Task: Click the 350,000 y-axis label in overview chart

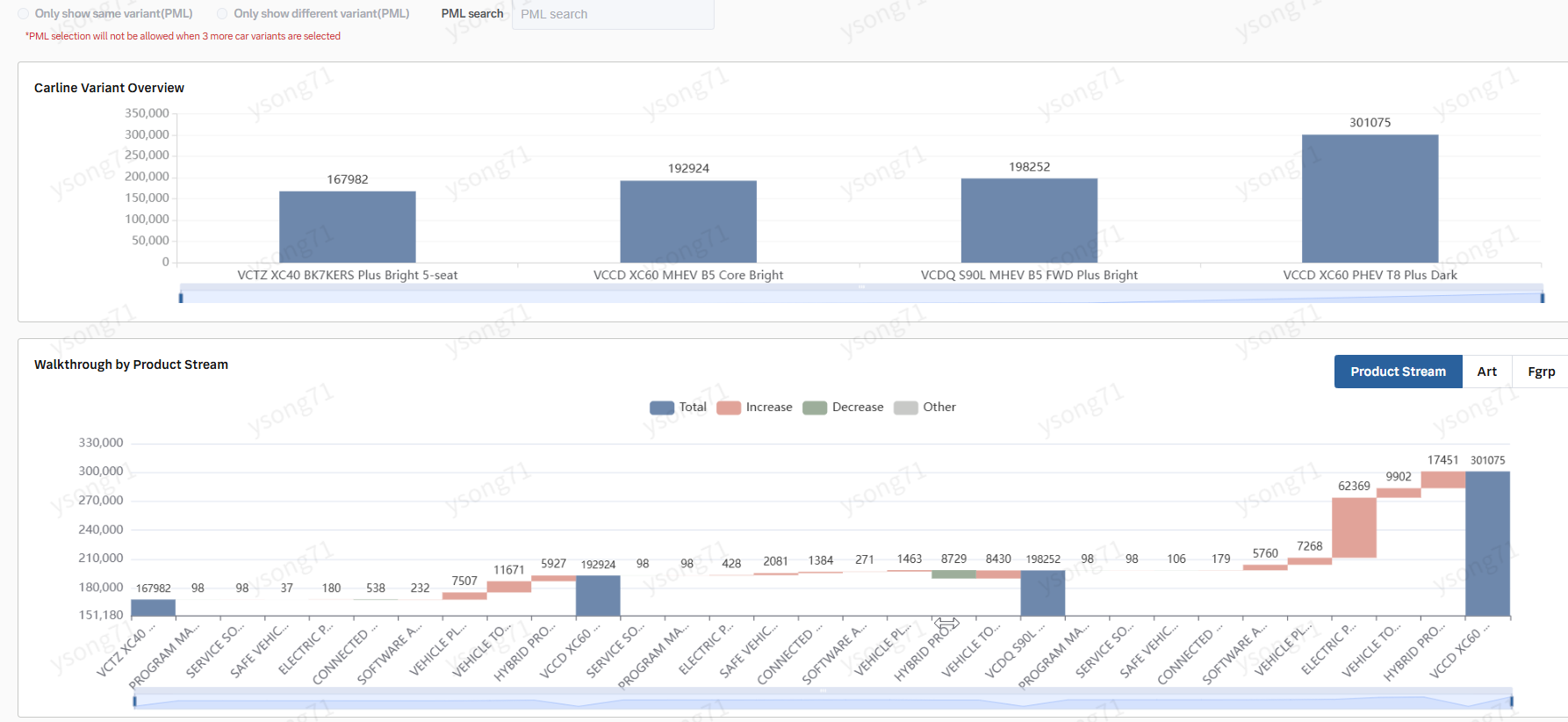Action: click(147, 113)
